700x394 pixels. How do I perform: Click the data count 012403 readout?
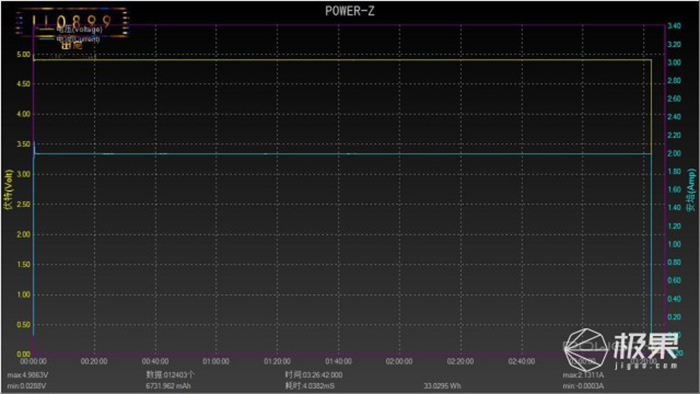click(171, 375)
